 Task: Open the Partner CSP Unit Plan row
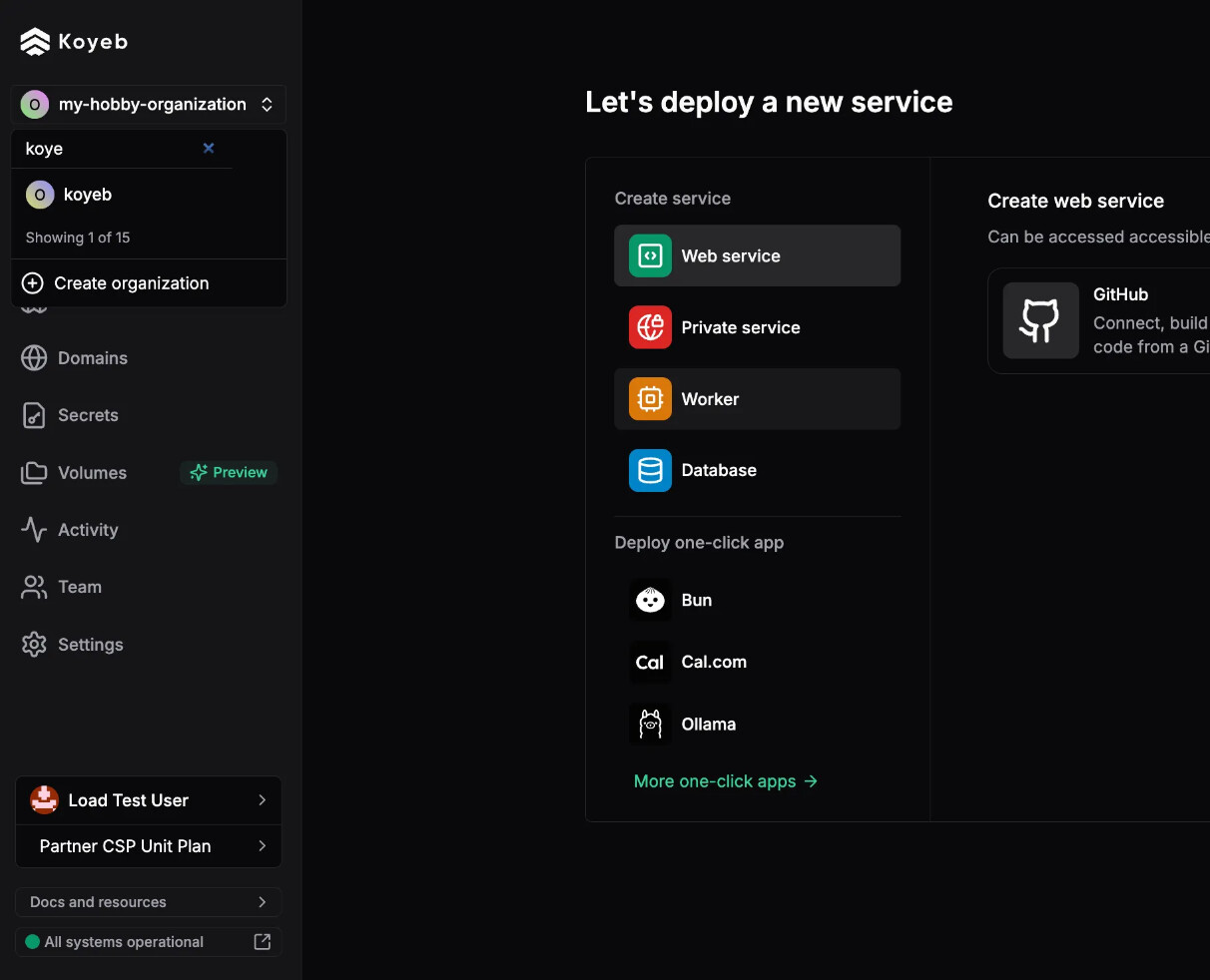pos(149,846)
